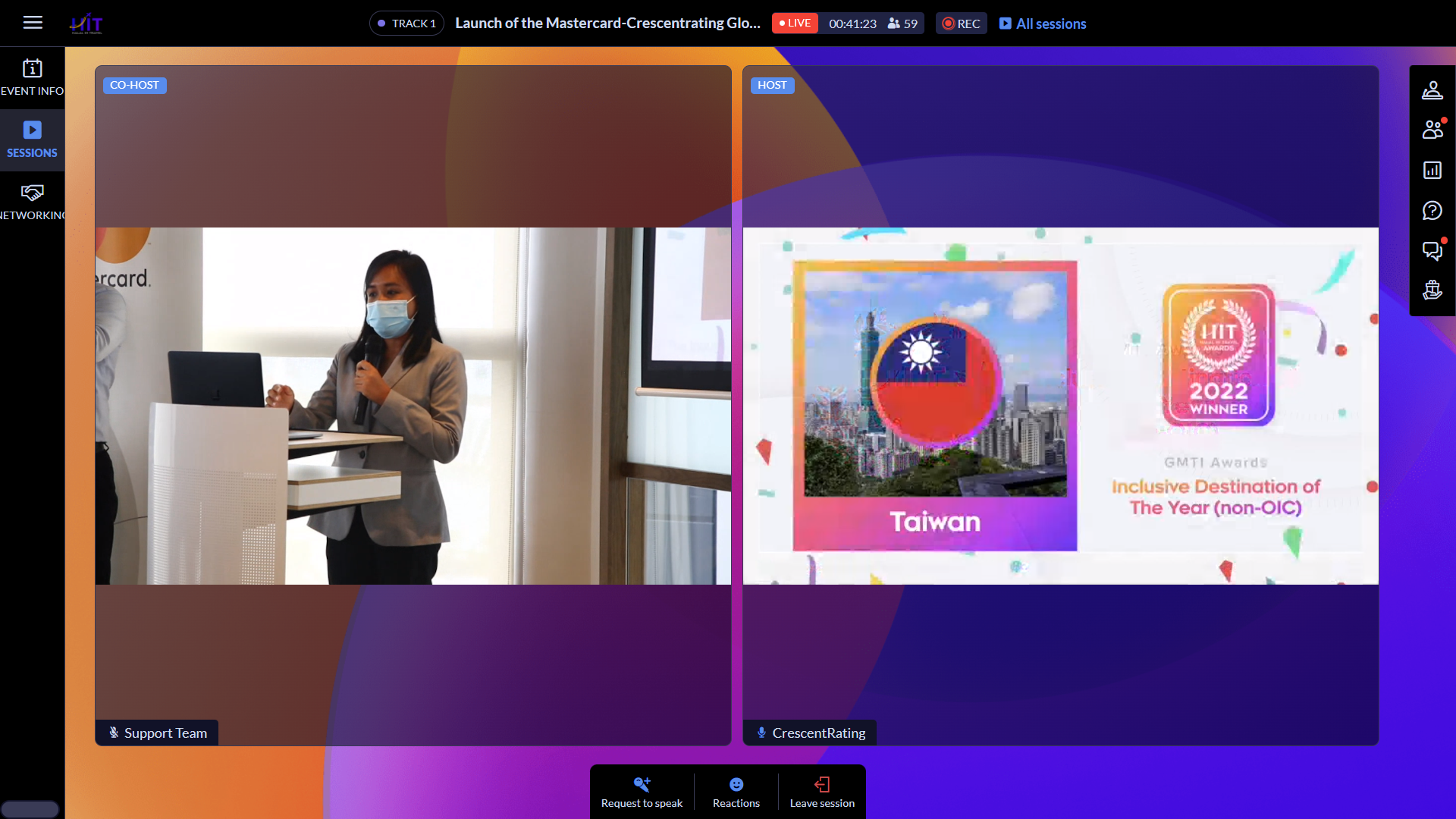Open Event Info in sidebar
Image resolution: width=1456 pixels, height=819 pixels.
coord(32,77)
